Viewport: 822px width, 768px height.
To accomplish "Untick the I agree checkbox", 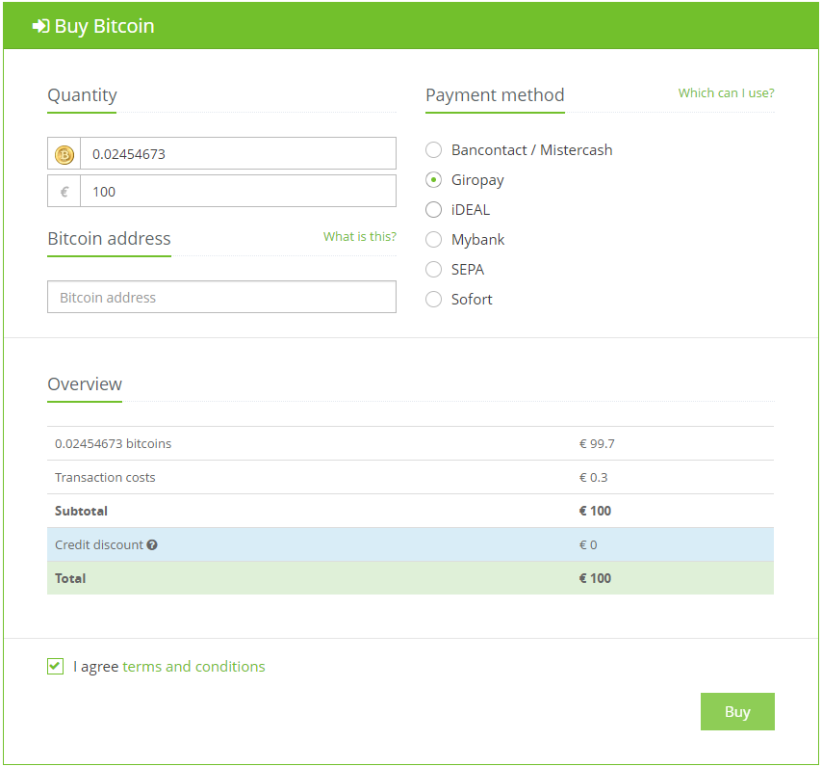I will [x=55, y=666].
